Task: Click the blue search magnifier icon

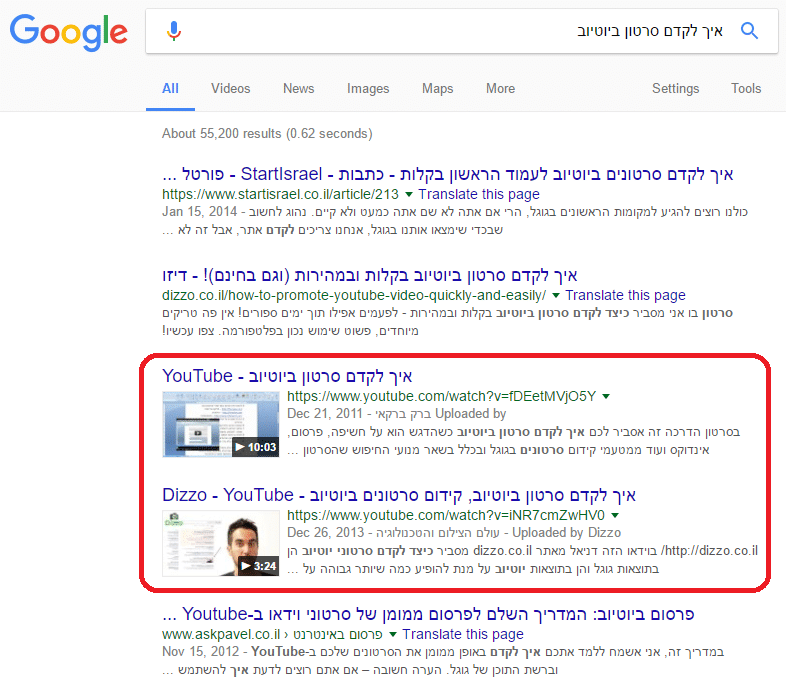Action: (x=749, y=31)
